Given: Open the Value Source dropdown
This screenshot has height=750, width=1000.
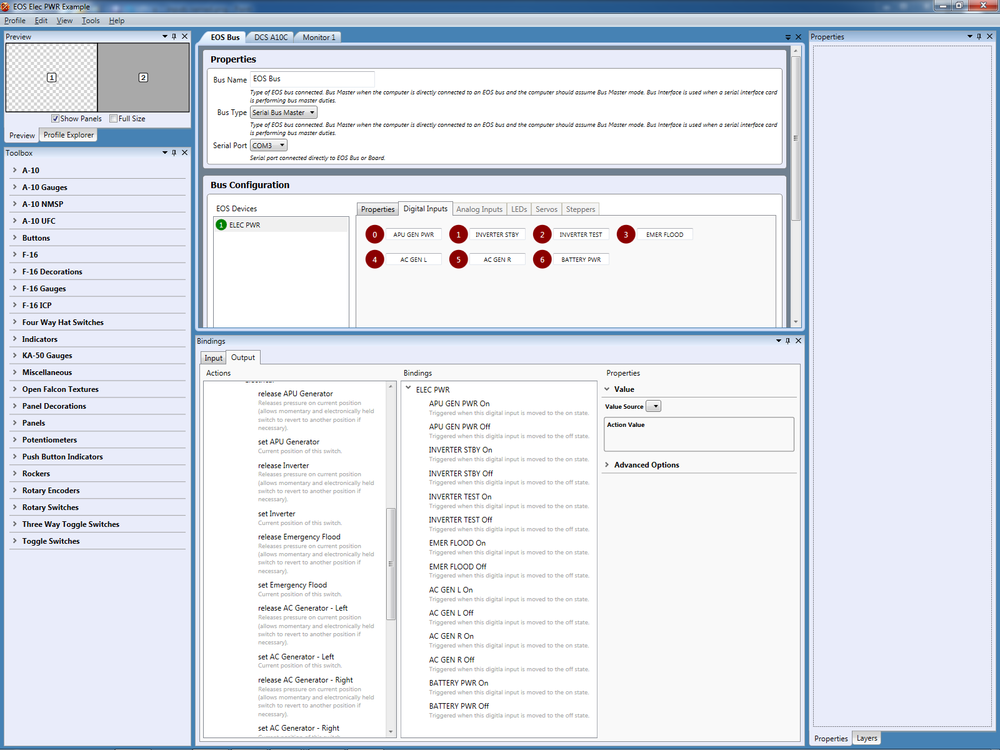Looking at the screenshot, I should coord(653,406).
